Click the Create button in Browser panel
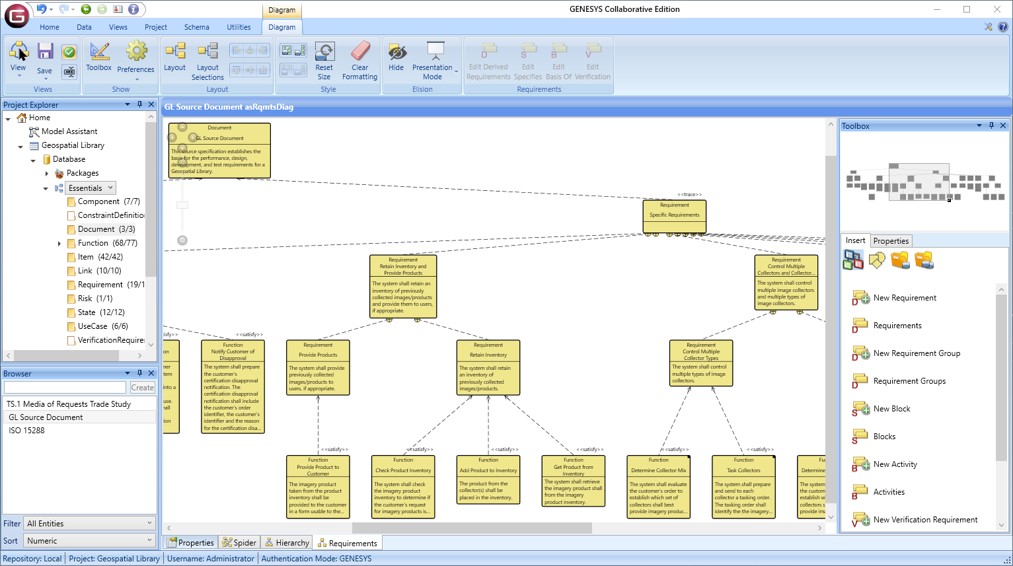The height and width of the screenshot is (566, 1013). (143, 387)
